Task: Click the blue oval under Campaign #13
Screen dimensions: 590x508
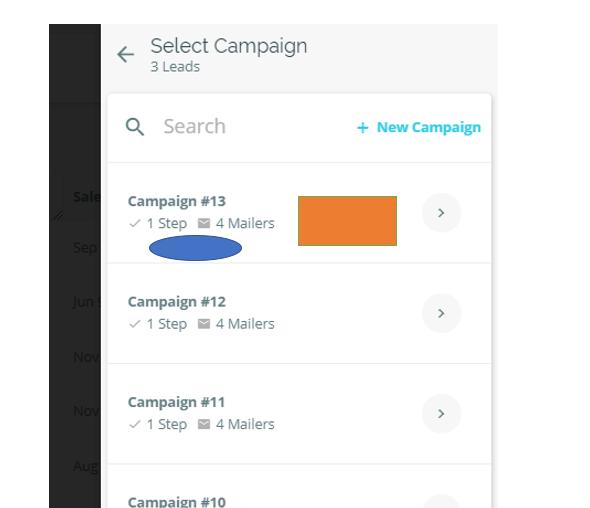Action: tap(195, 248)
